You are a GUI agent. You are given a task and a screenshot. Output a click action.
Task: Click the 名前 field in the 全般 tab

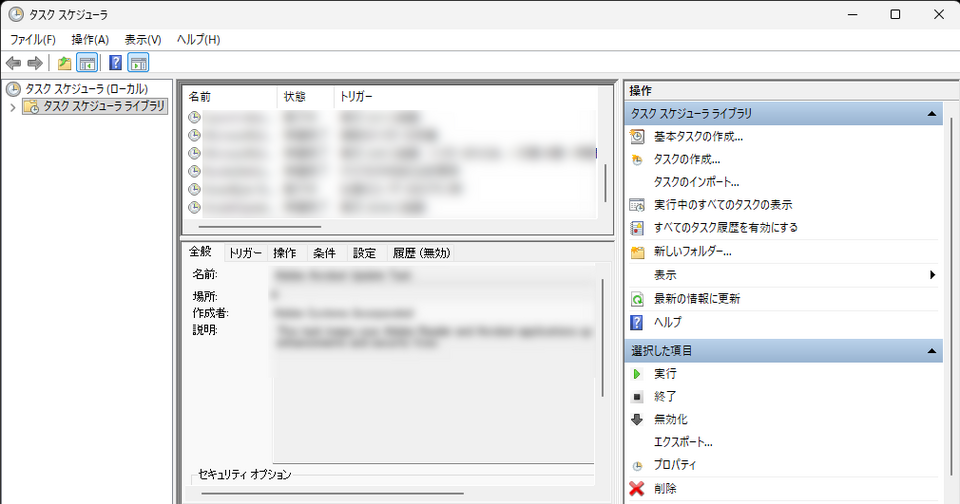pos(434,275)
